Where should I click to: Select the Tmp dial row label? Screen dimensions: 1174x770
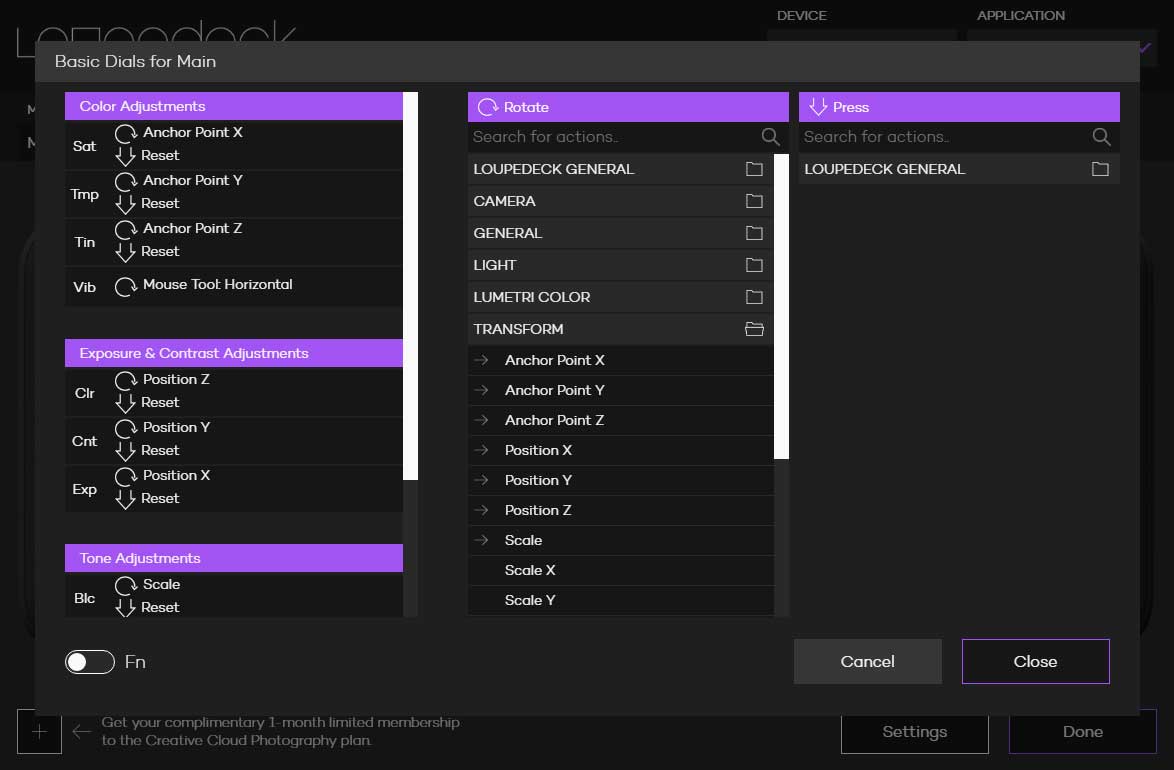point(85,194)
